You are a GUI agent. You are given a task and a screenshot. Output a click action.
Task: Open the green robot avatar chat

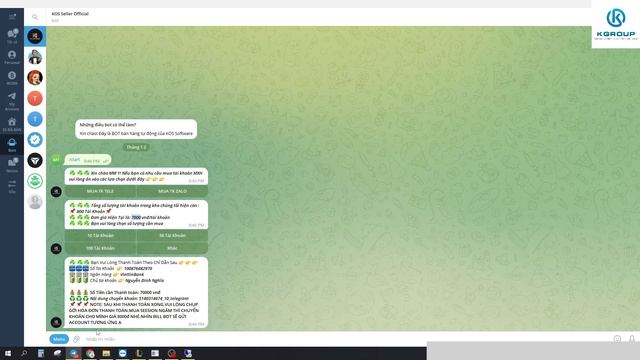point(35,181)
